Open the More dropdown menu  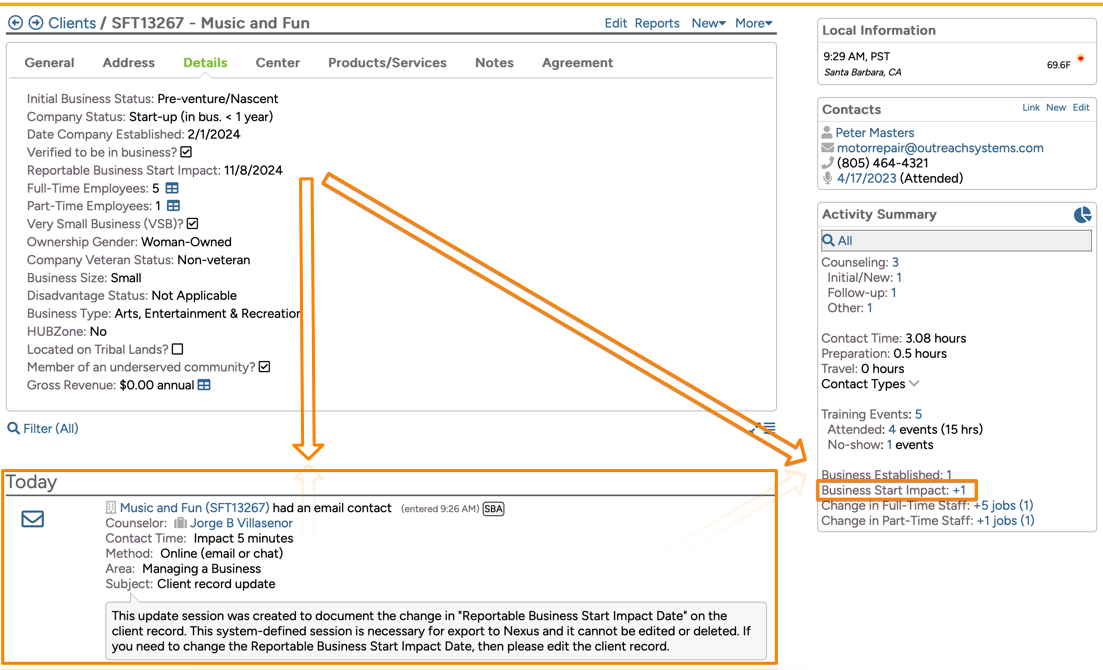pos(753,23)
